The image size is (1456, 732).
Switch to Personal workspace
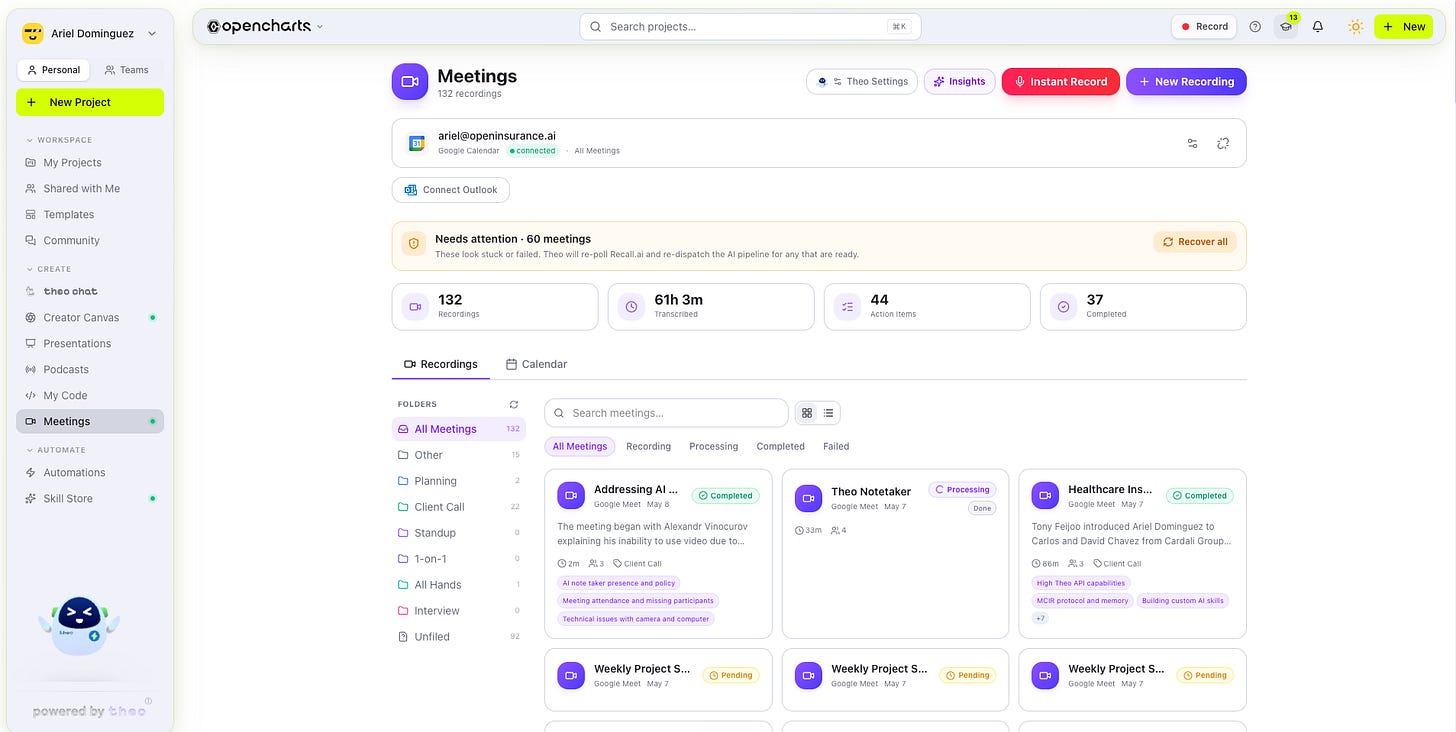tap(54, 70)
